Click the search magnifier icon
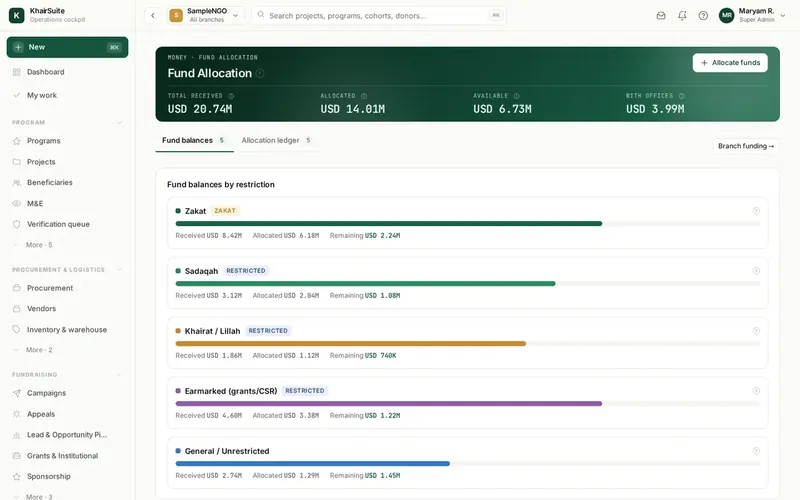 [261, 15]
